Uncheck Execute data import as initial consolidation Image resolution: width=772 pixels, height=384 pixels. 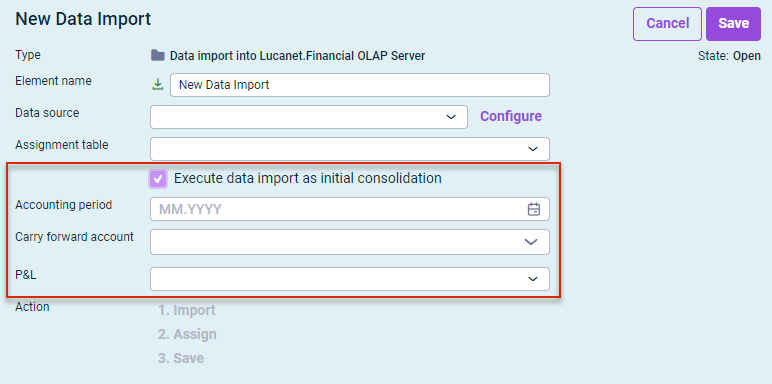click(x=158, y=179)
